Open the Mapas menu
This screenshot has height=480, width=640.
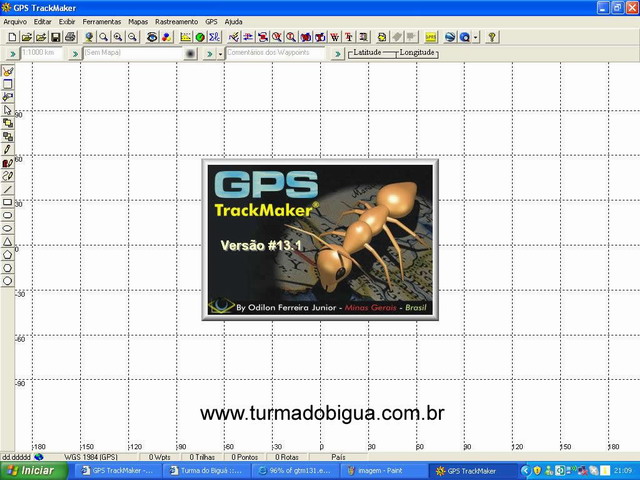pyautogui.click(x=138, y=22)
